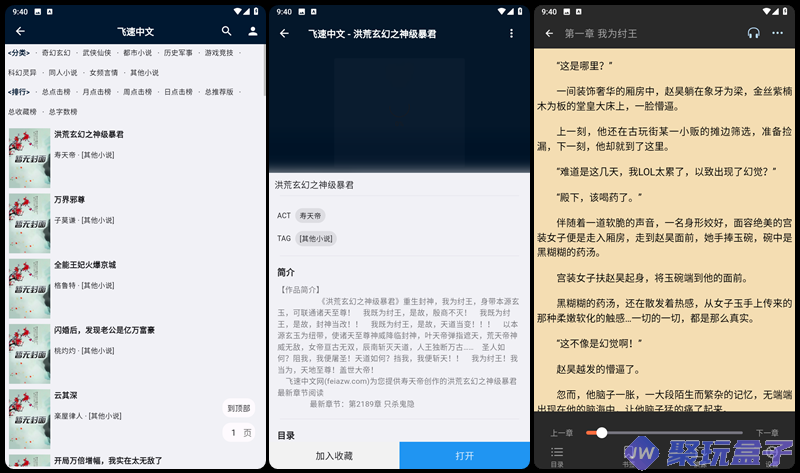Tap author line 格鲁特 · [其他小说]
Viewport: 800px width, 473px height.
point(84,286)
